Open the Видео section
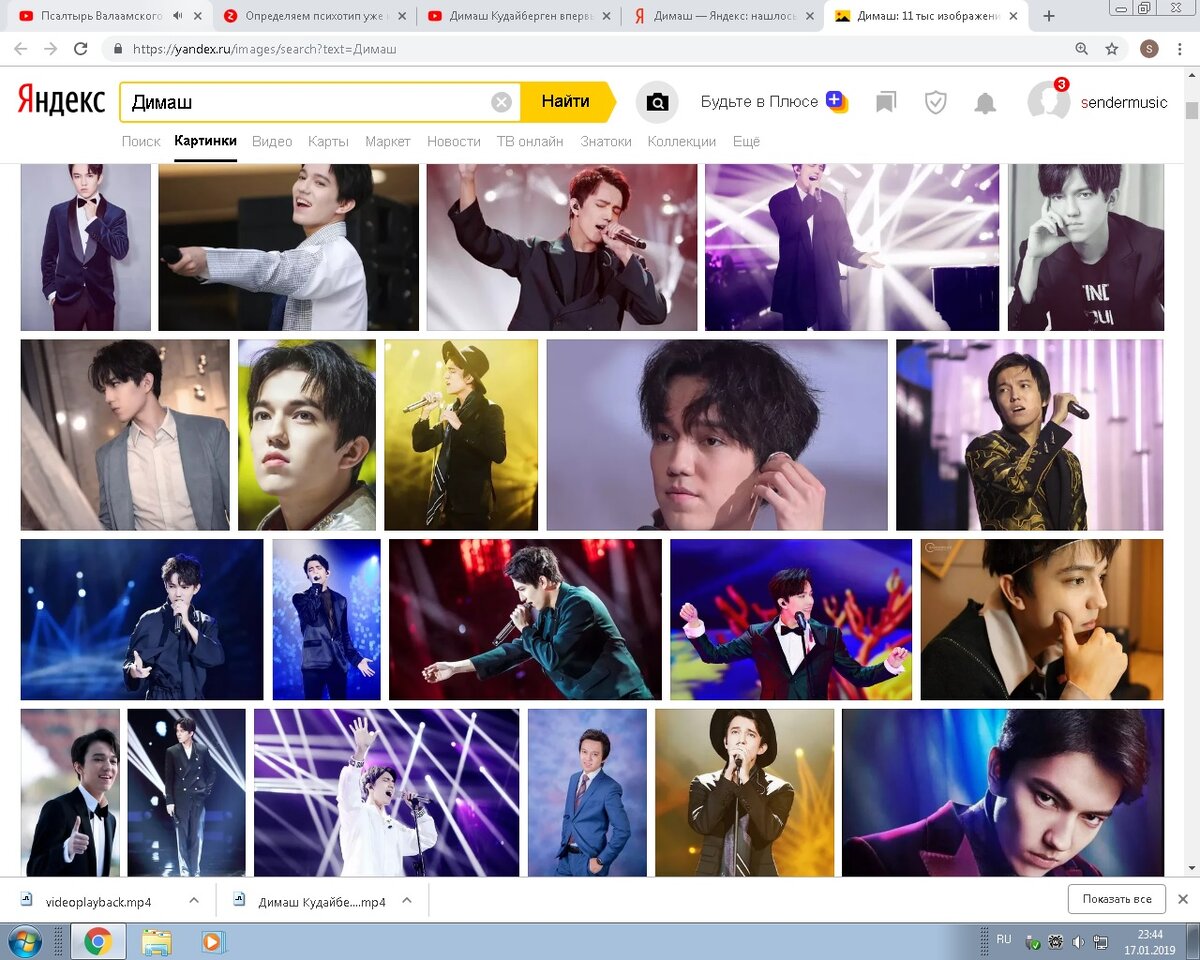Image resolution: width=1200 pixels, height=960 pixels. [x=272, y=142]
